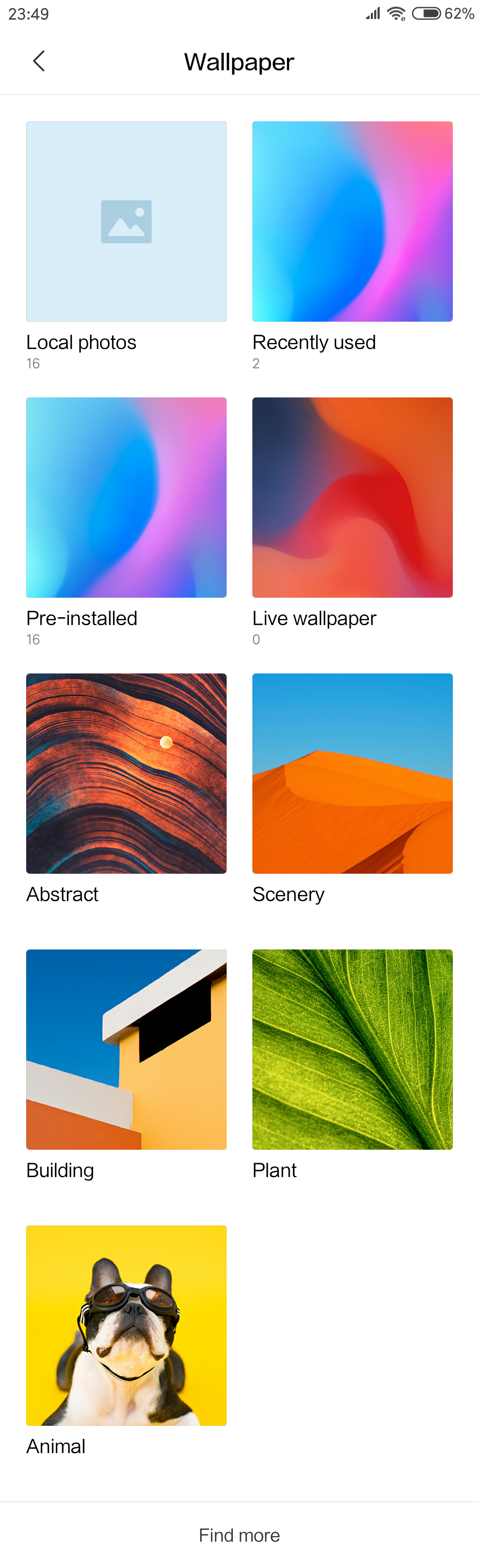Tap the Recently used label
The width and height of the screenshot is (479, 1568).
(x=314, y=342)
